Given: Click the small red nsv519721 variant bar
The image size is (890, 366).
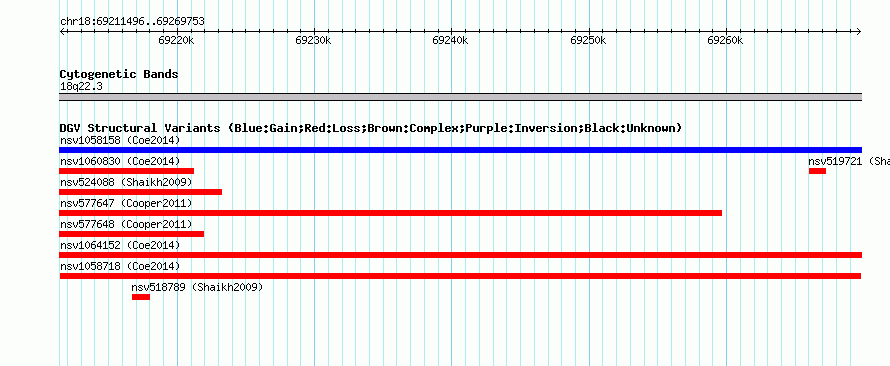Looking at the screenshot, I should (817, 171).
